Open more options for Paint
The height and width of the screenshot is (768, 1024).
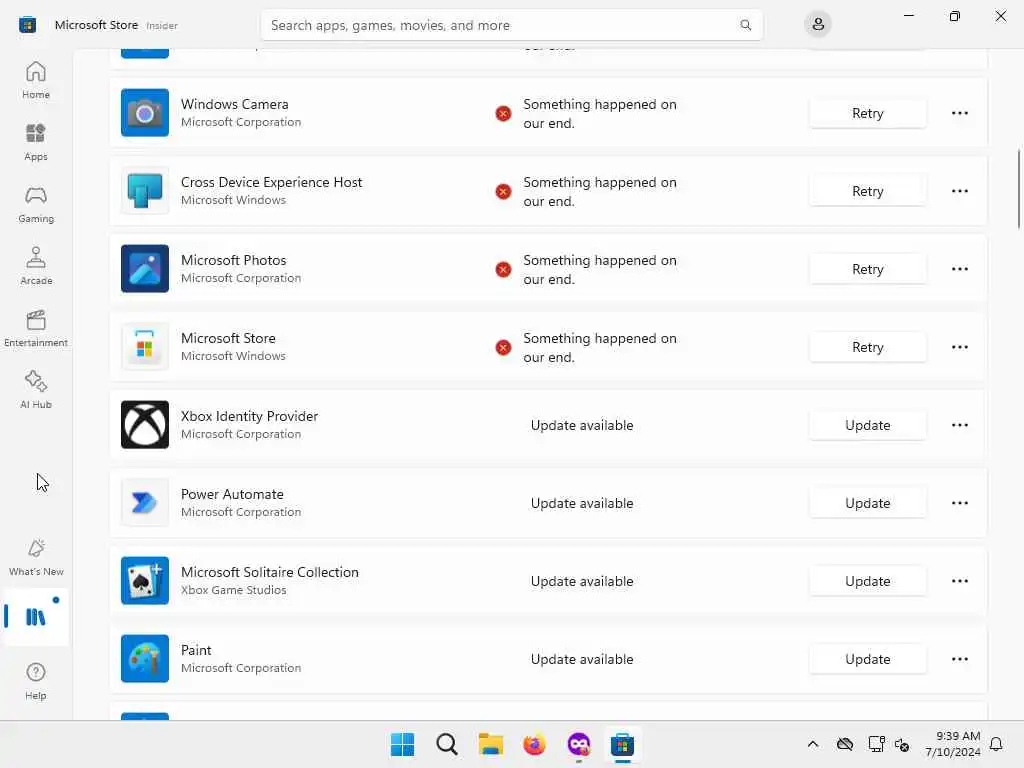coord(959,659)
